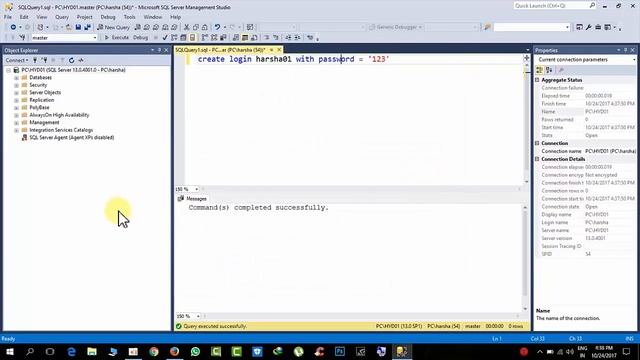Click the Activity Monitor icon in Object Explorer
Screen dimensions: 640x360
click(x=81, y=60)
